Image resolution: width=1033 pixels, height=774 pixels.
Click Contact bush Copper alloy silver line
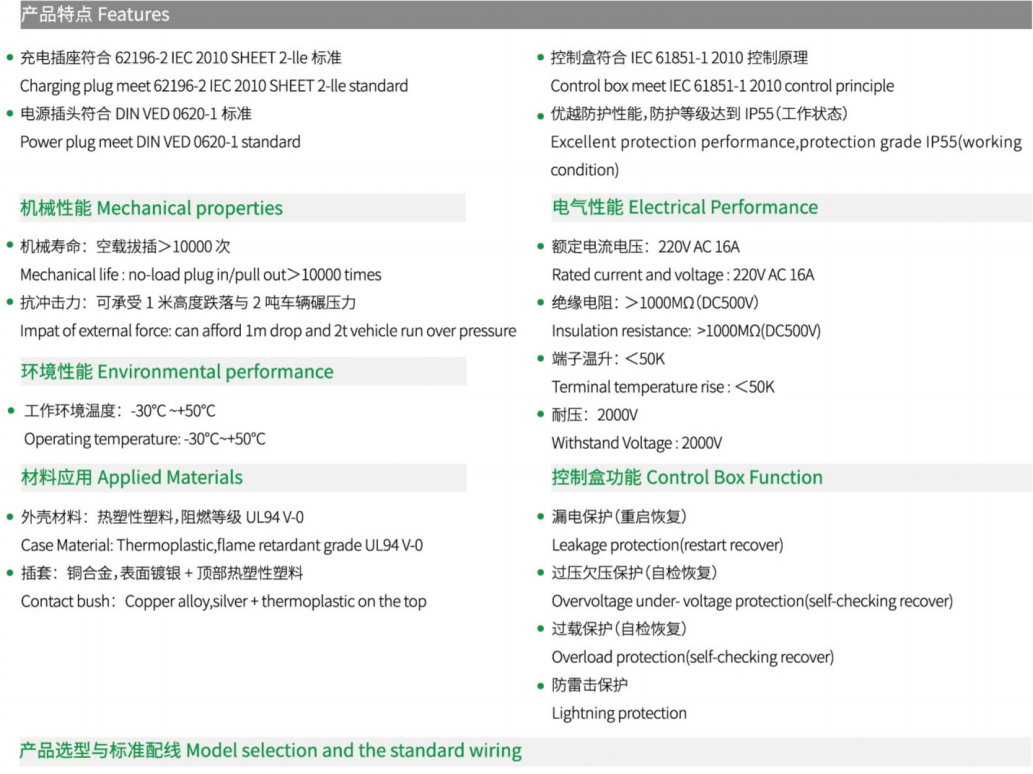(x=224, y=601)
